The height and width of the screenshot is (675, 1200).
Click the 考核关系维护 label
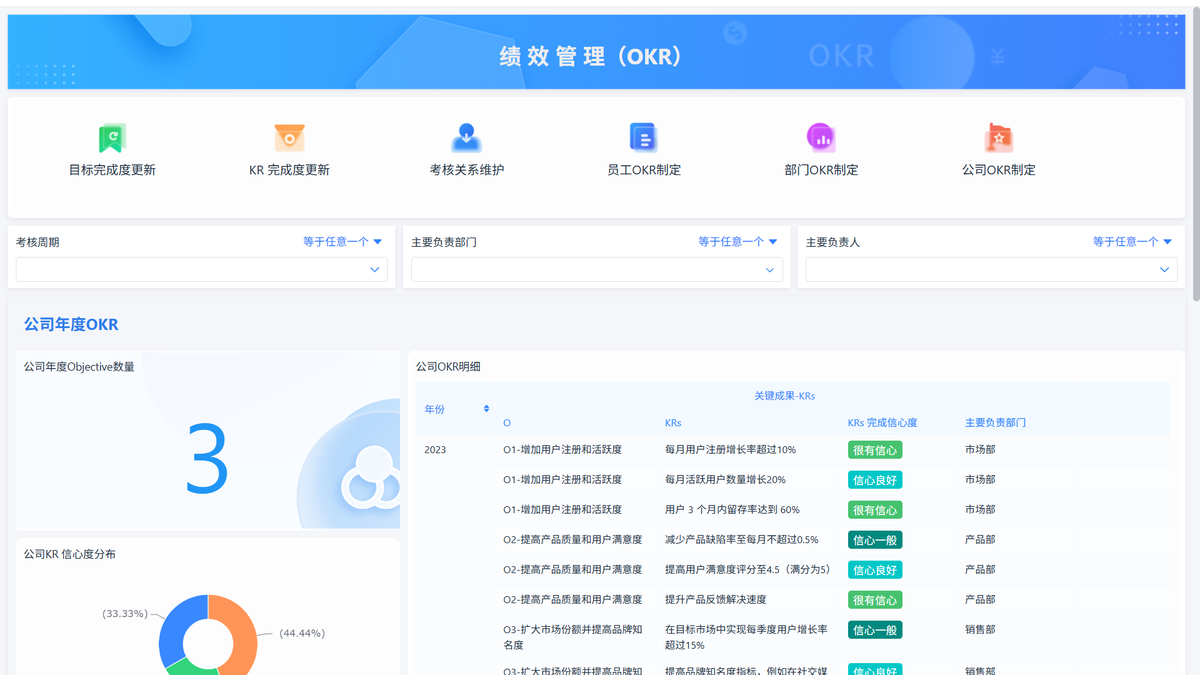466,170
